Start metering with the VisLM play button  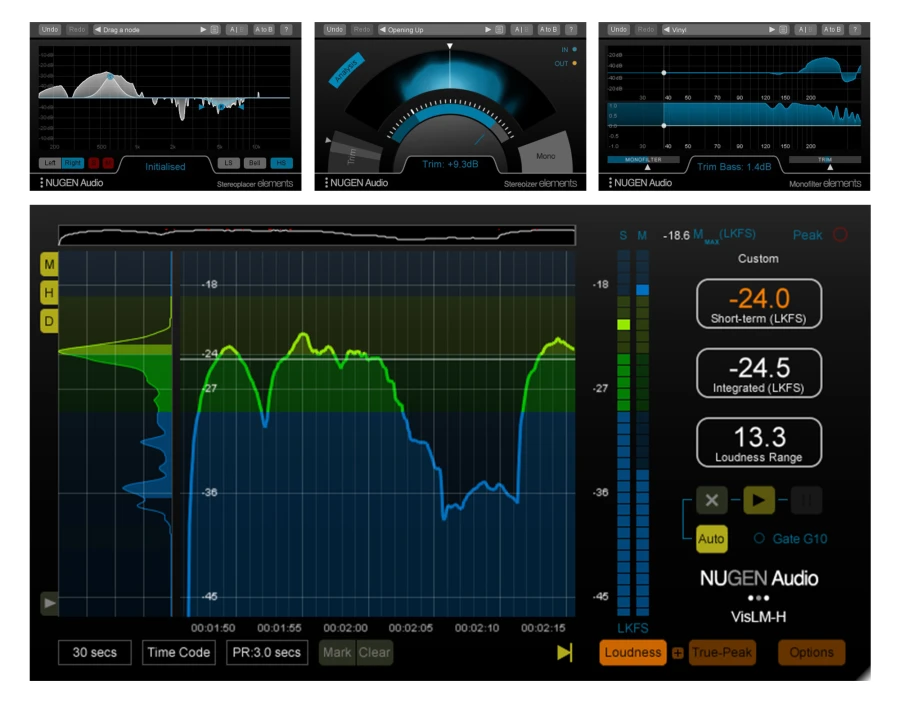pos(759,500)
